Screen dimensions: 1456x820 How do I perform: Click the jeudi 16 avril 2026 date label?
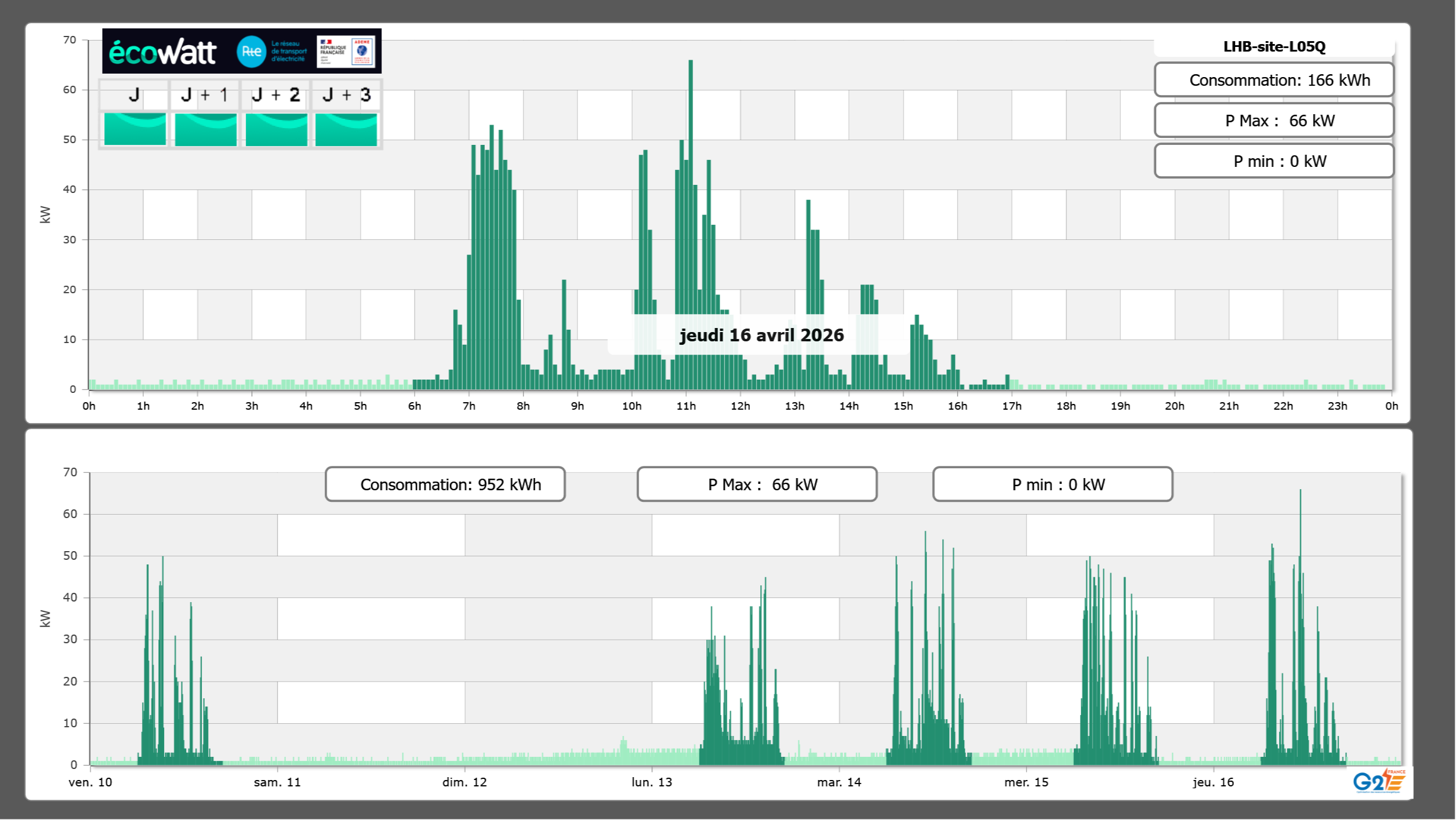point(761,335)
